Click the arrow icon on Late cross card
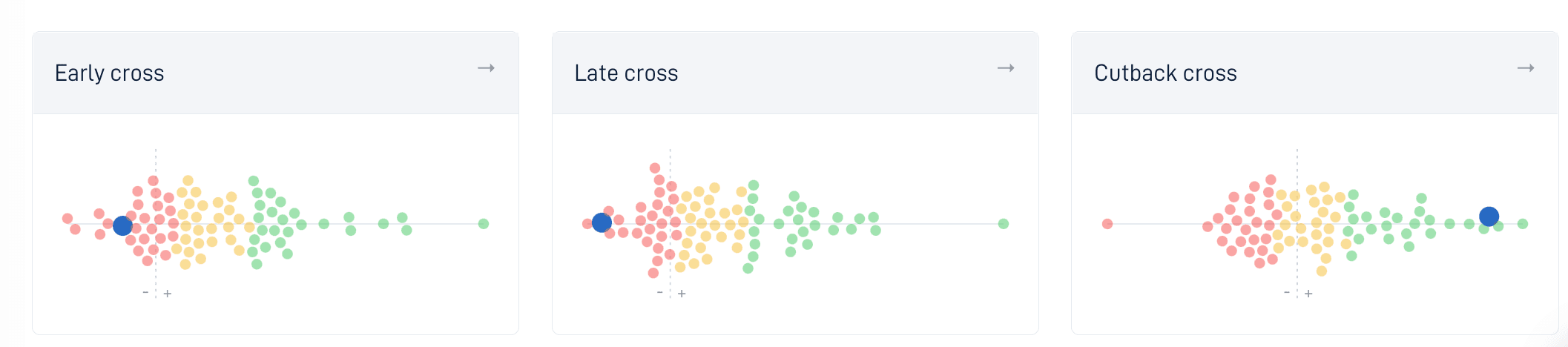The height and width of the screenshot is (347, 1568). point(1006,68)
